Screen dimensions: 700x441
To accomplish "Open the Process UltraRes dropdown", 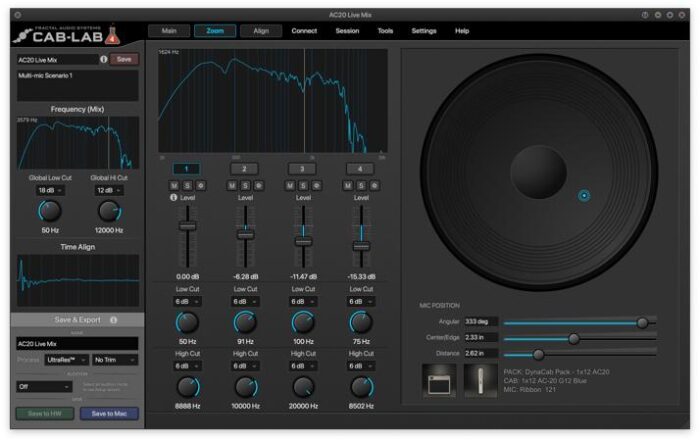I will click(x=66, y=359).
